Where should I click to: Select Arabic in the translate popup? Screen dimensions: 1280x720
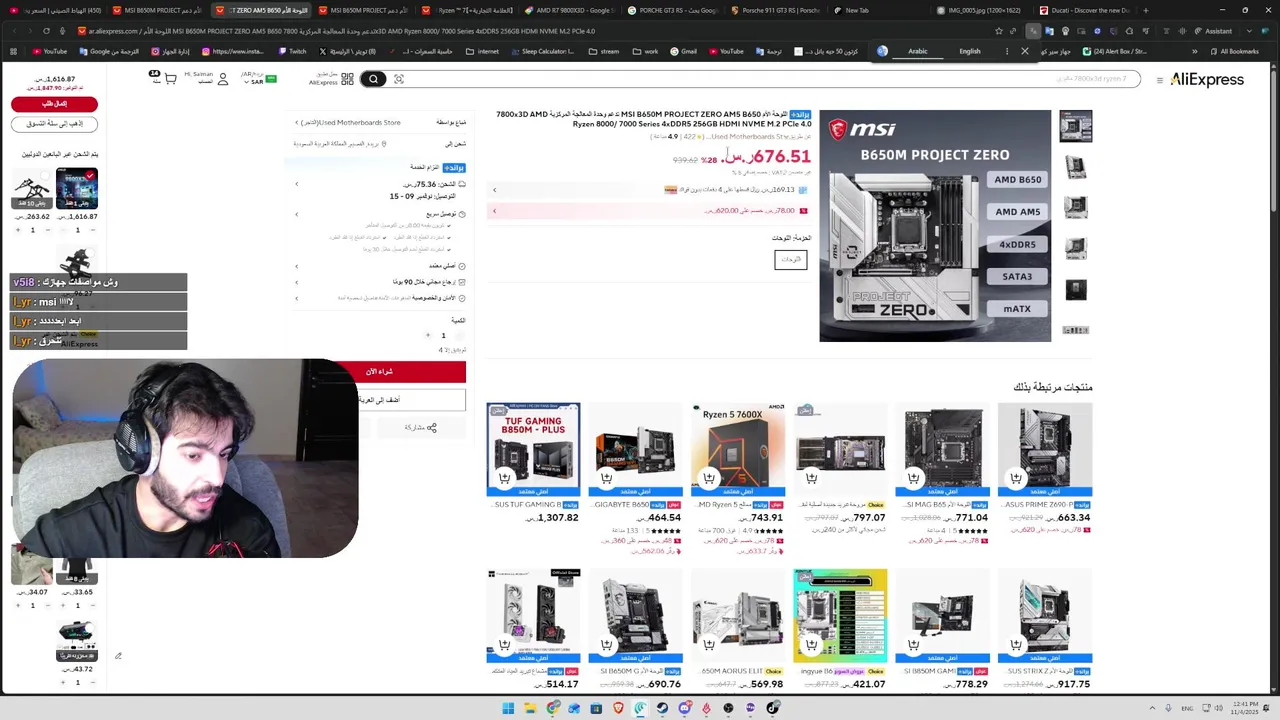pyautogui.click(x=918, y=51)
